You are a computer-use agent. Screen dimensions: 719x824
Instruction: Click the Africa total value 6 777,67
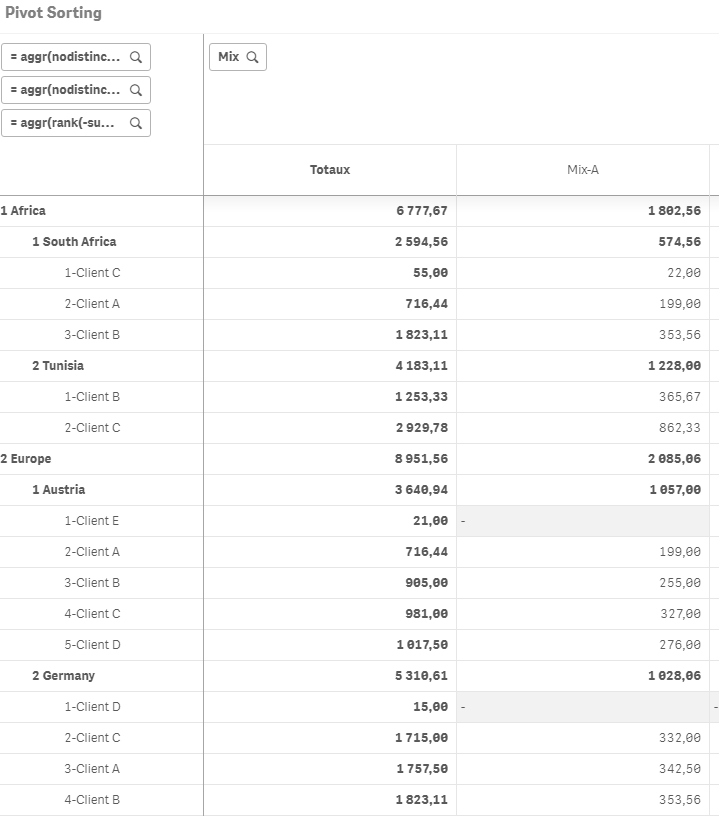tap(422, 211)
